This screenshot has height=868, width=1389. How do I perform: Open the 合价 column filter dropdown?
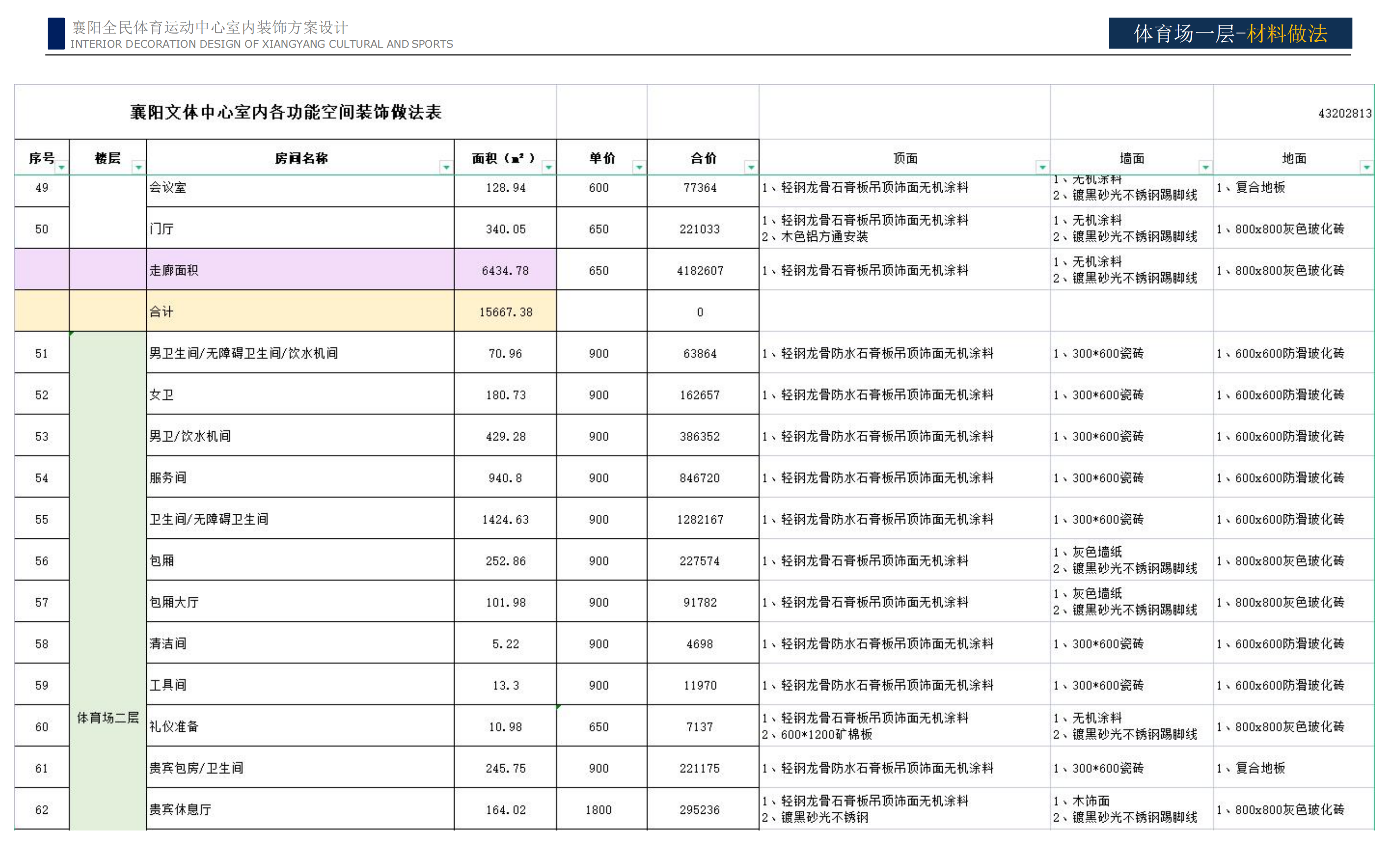[x=751, y=167]
